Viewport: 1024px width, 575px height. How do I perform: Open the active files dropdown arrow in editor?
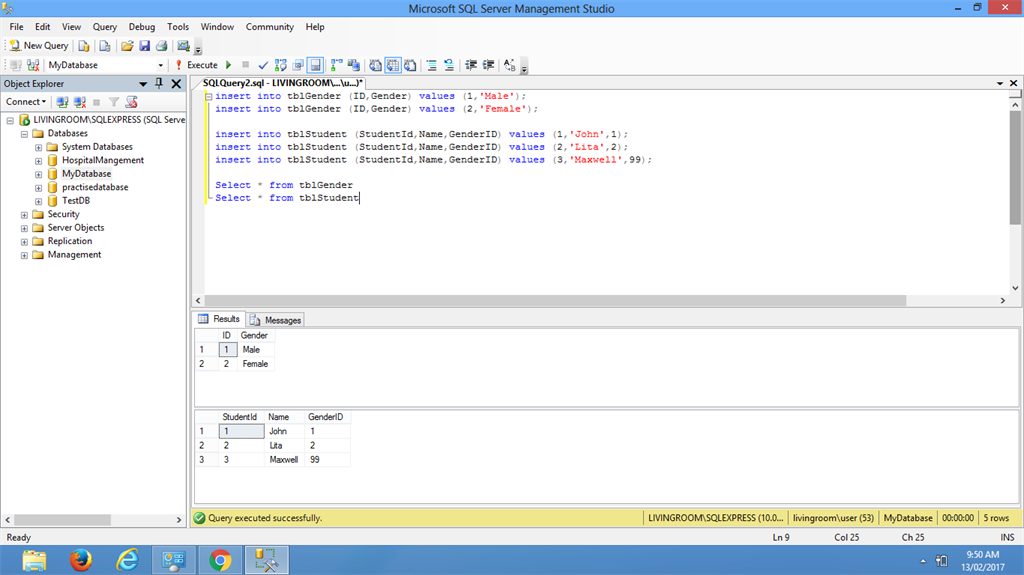(x=1000, y=84)
